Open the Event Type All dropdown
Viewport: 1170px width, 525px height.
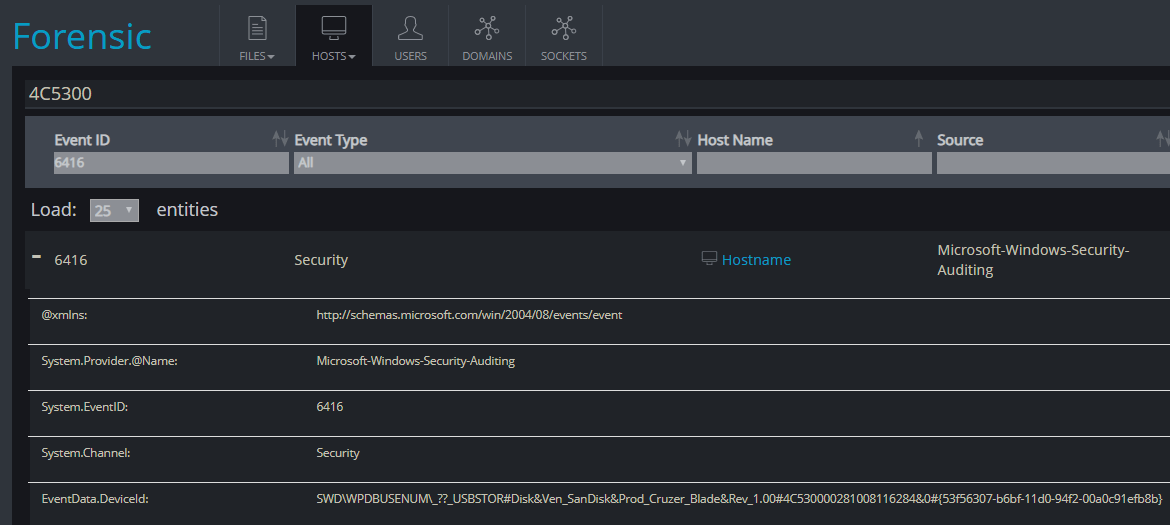(492, 163)
